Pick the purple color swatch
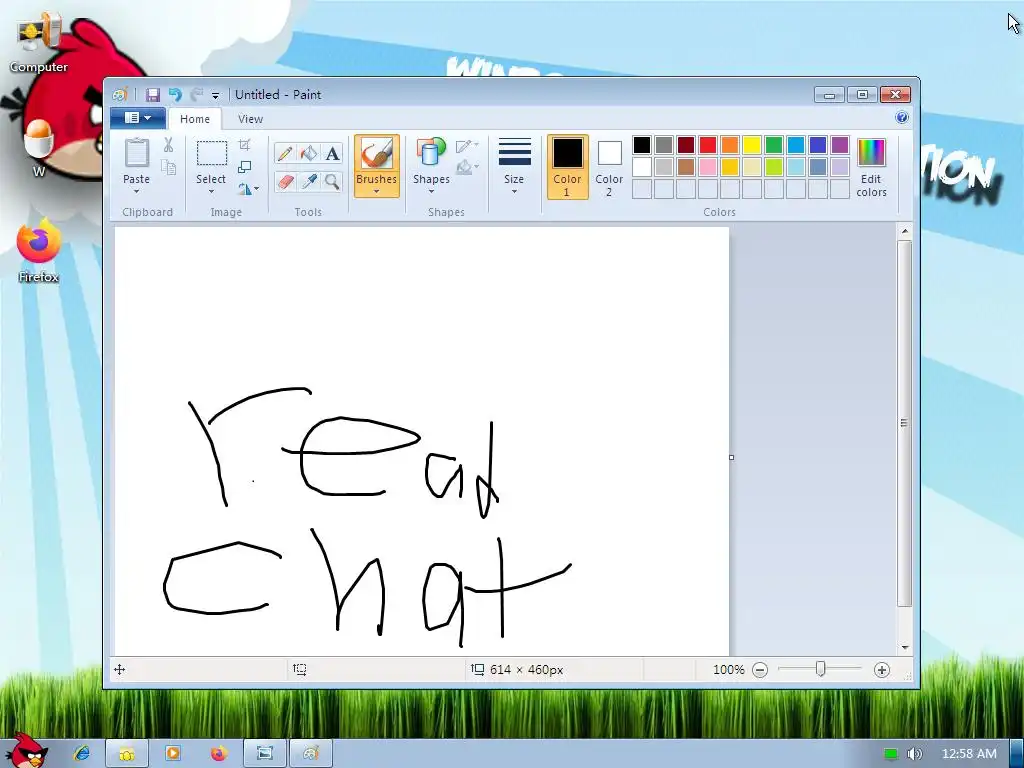 [840, 145]
